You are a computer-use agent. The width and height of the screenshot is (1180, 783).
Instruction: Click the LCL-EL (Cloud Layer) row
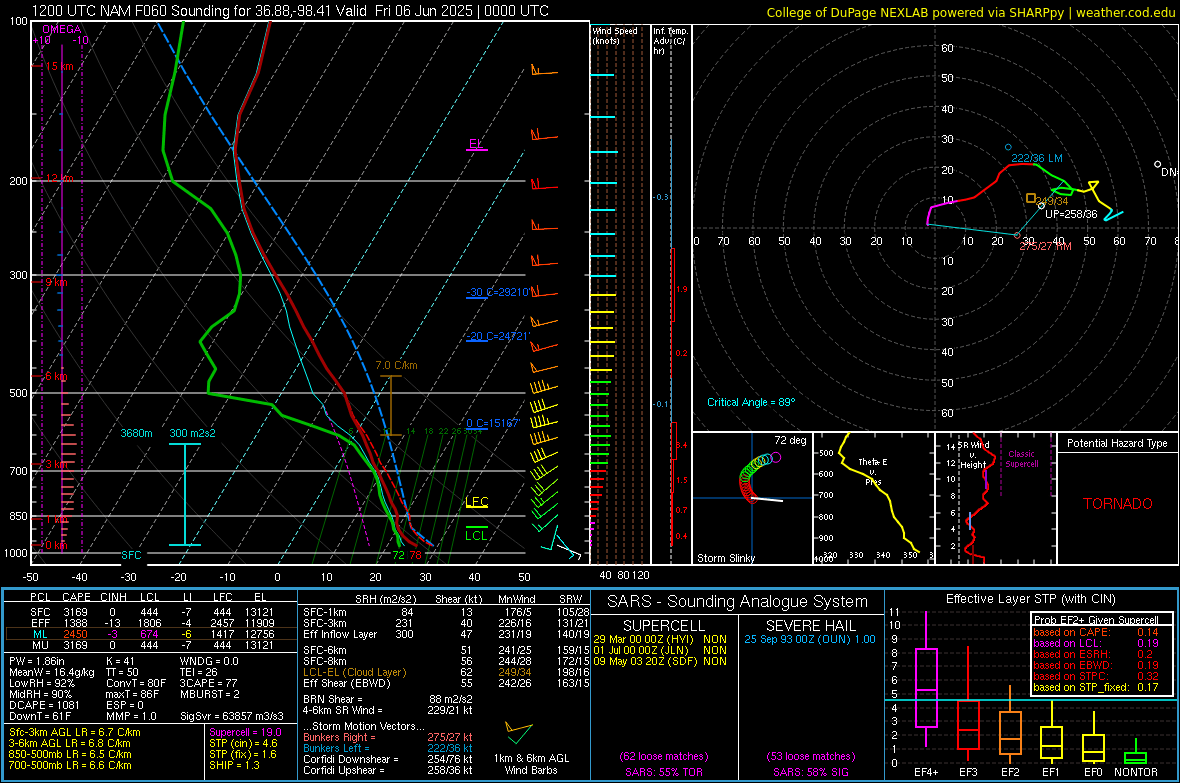click(446, 672)
